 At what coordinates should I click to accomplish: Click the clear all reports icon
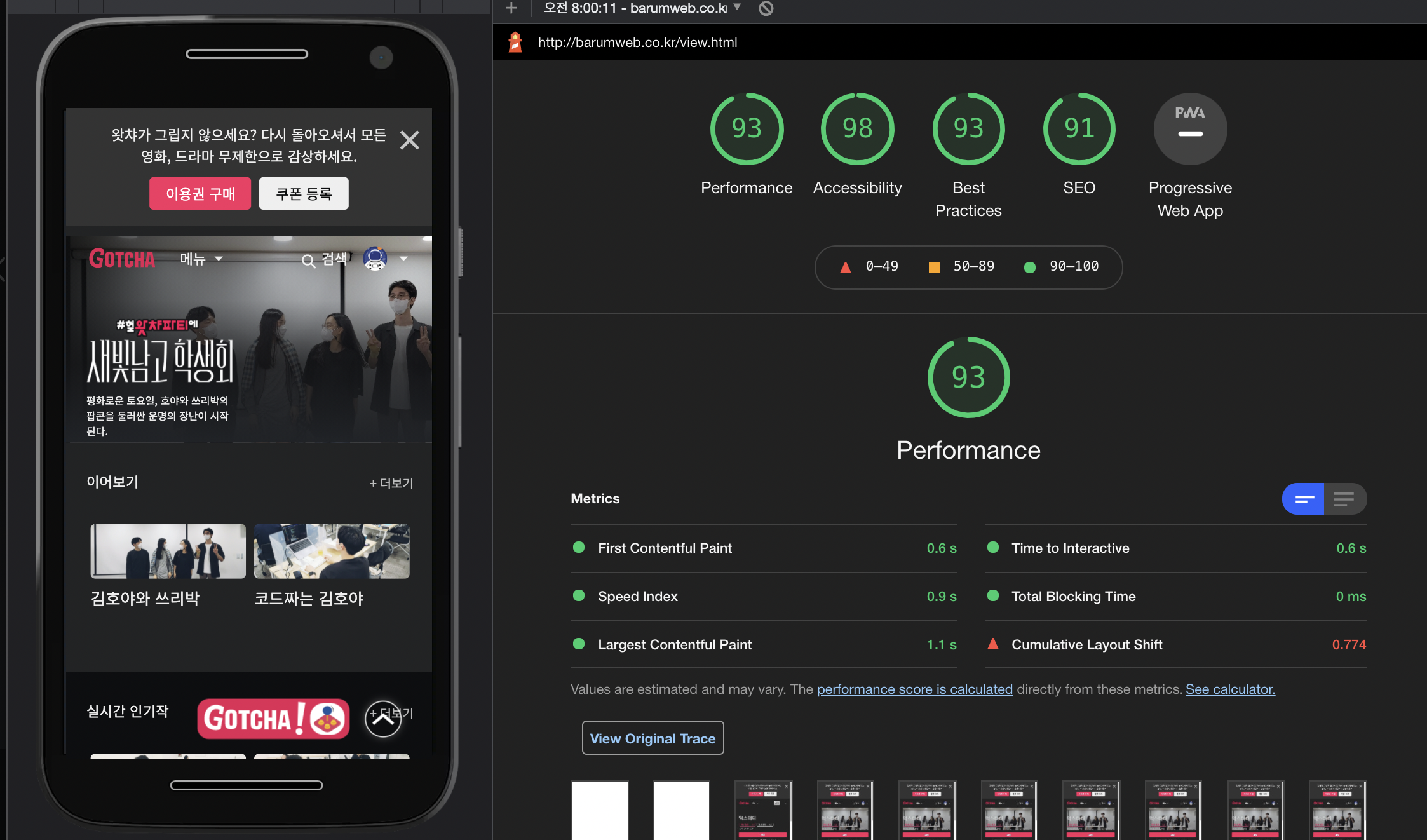point(766,8)
